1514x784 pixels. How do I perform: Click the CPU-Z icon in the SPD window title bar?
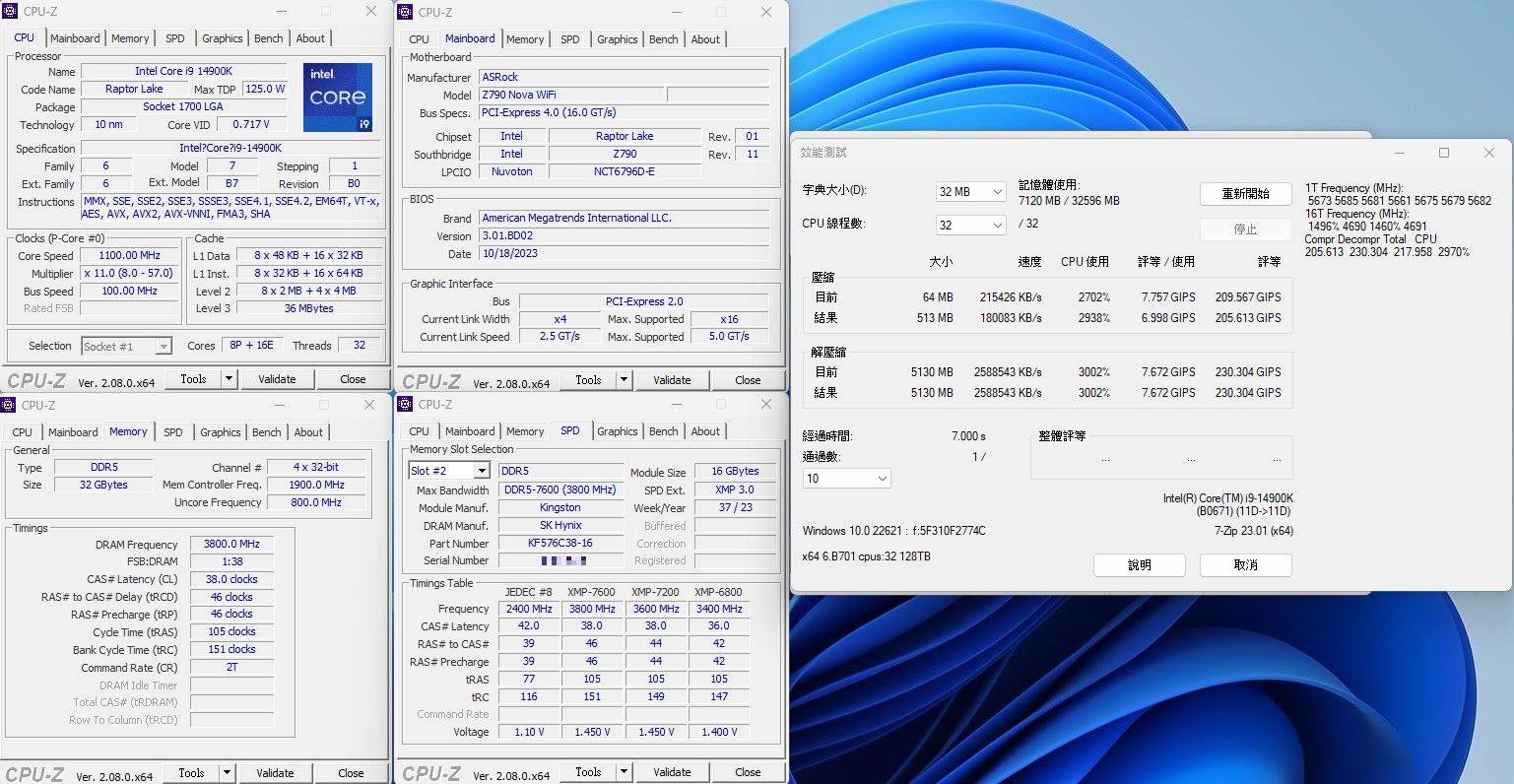pos(404,404)
